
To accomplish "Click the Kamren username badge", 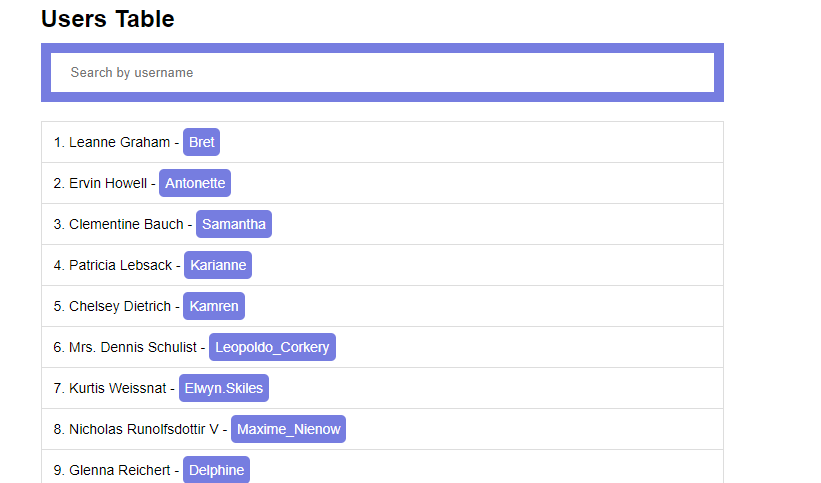I will click(214, 306).
